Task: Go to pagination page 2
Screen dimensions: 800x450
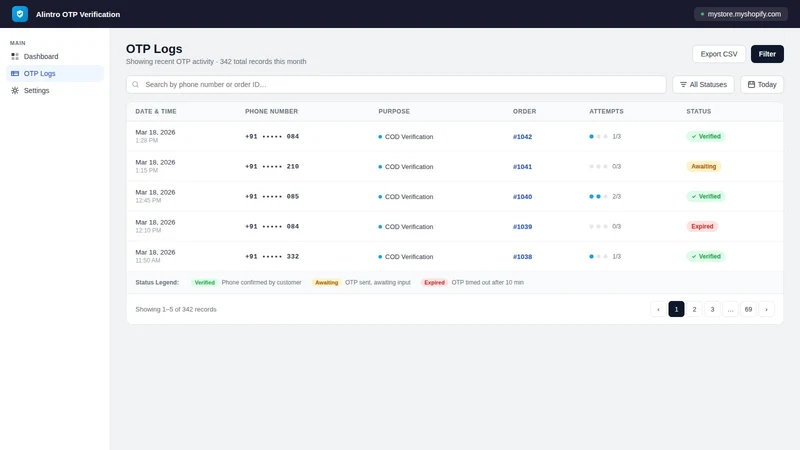Action: (x=694, y=309)
